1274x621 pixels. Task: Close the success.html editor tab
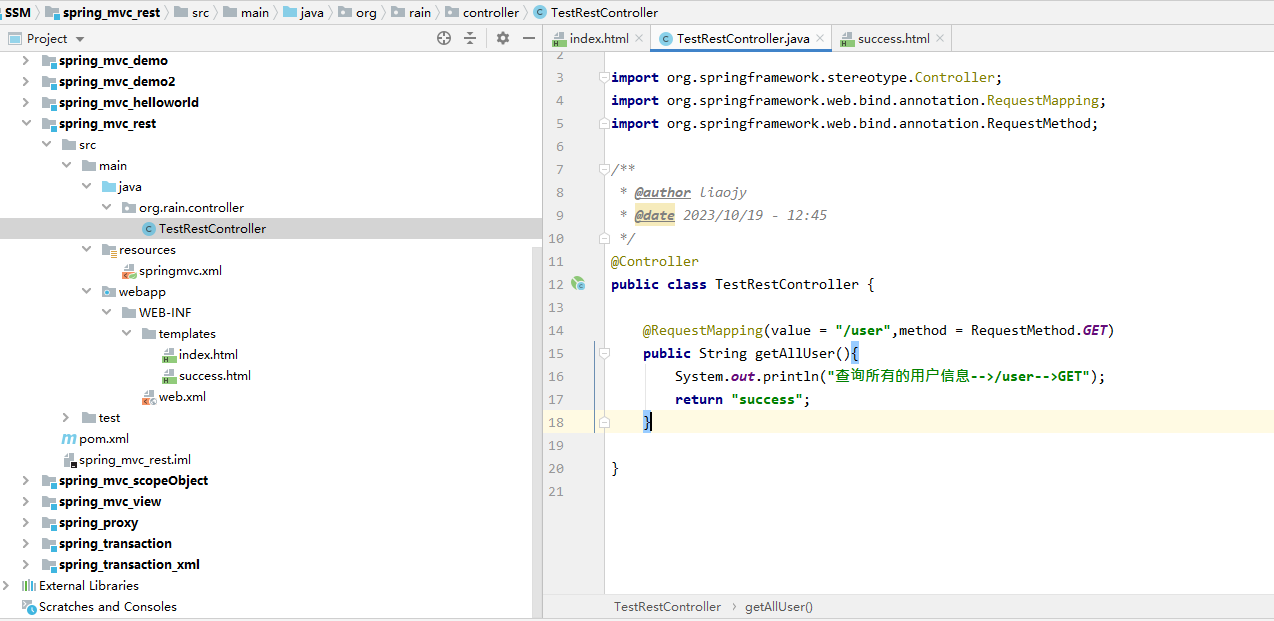coord(940,39)
